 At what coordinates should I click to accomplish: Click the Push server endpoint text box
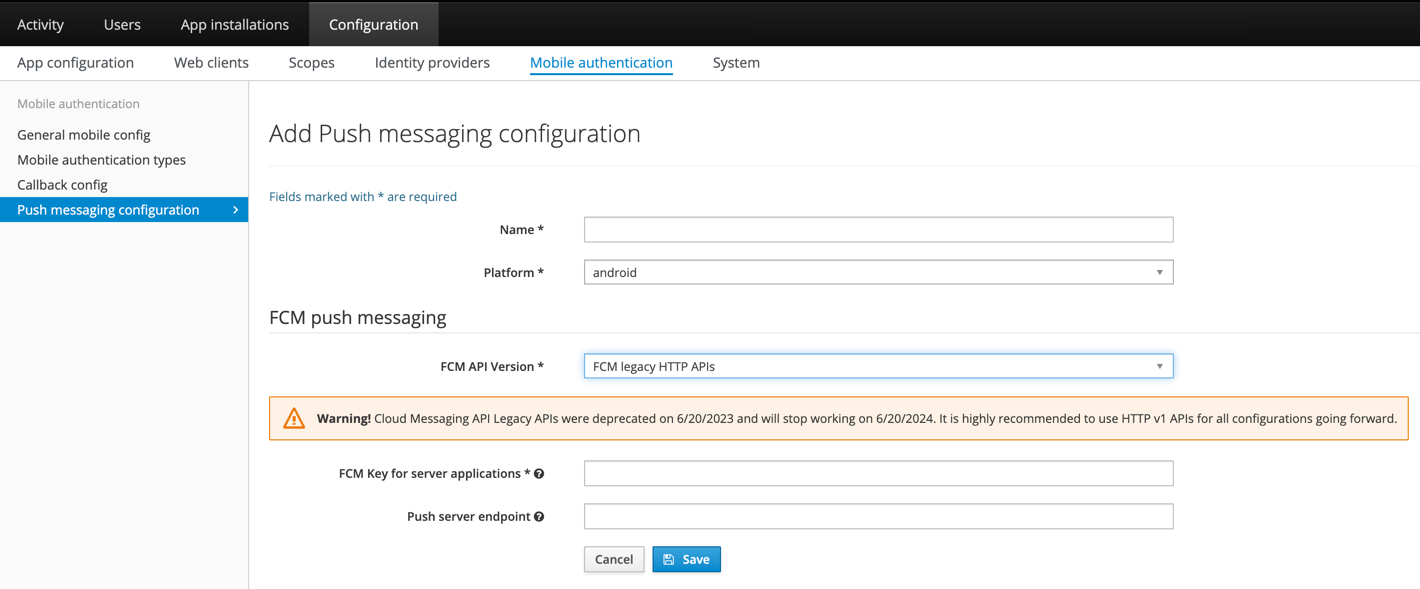tap(878, 516)
